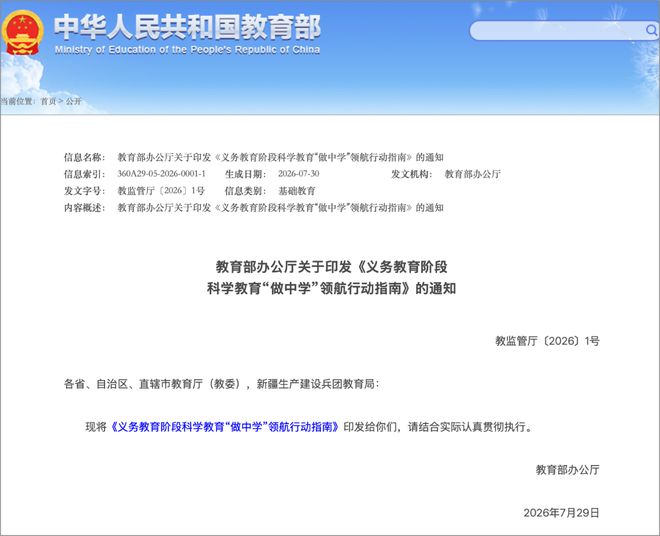Click the signature 教育部办公厅 near bottom
This screenshot has height=536, width=660.
point(567,470)
